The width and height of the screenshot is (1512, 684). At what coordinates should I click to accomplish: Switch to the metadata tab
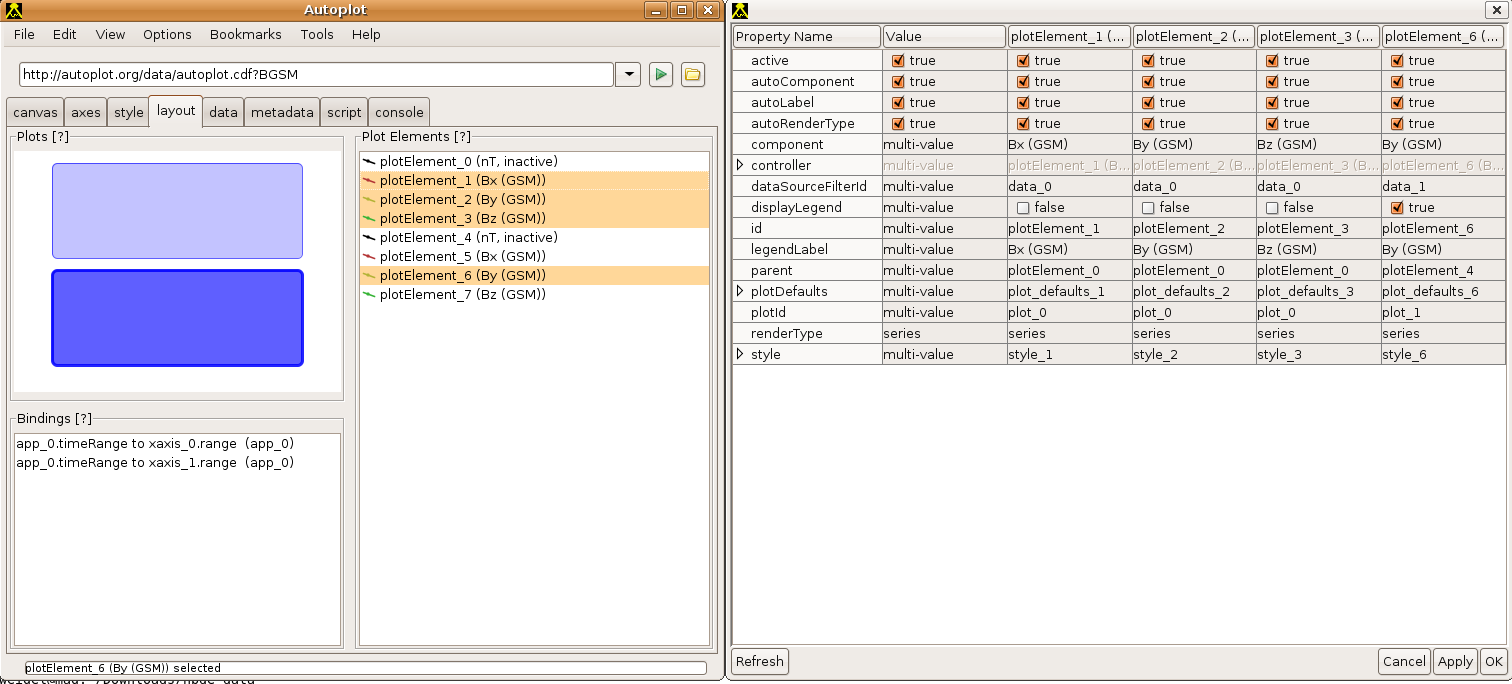[x=282, y=113]
